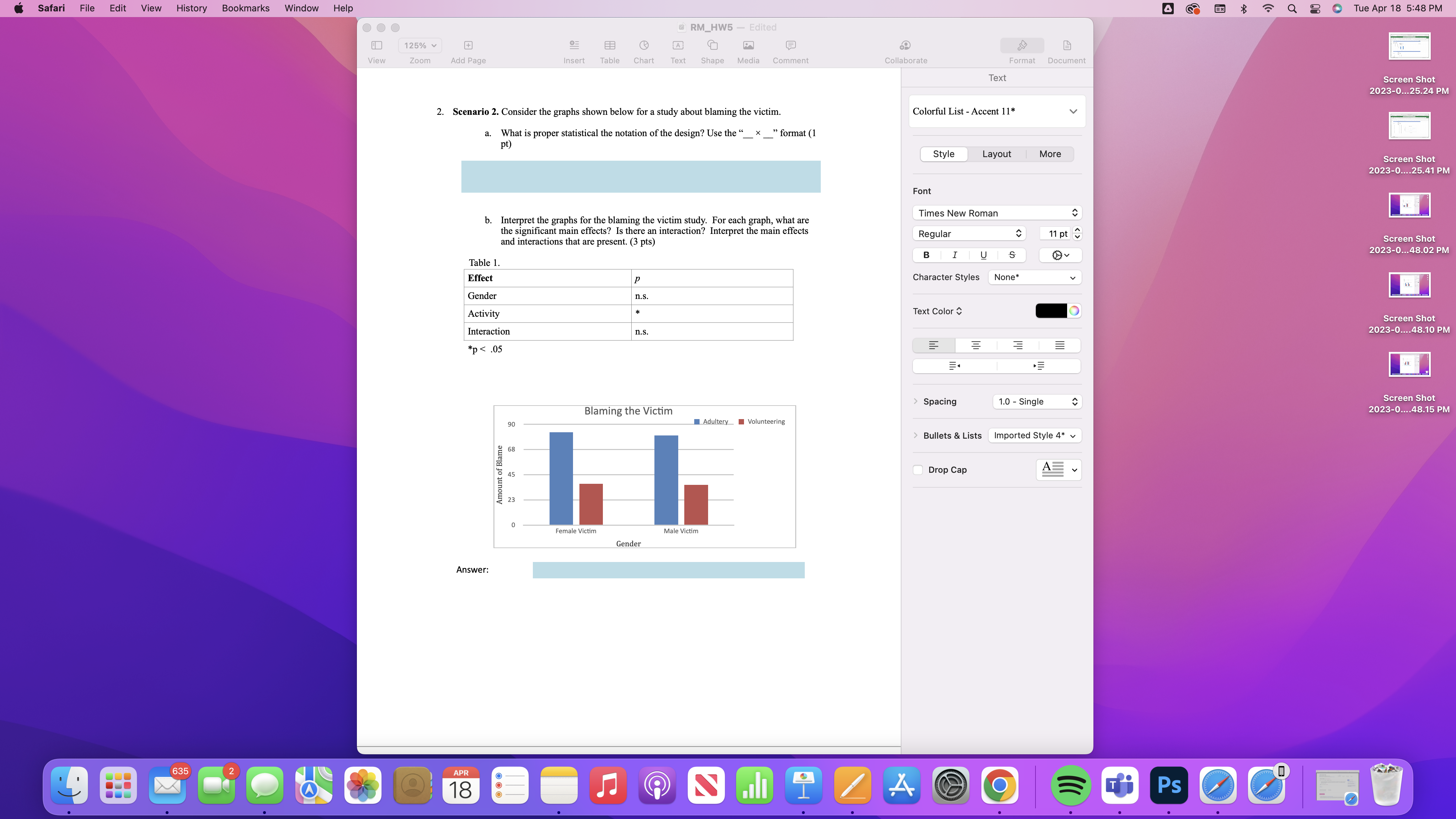The width and height of the screenshot is (1456, 819).
Task: Open the Chart insertion tool
Action: 643,50
